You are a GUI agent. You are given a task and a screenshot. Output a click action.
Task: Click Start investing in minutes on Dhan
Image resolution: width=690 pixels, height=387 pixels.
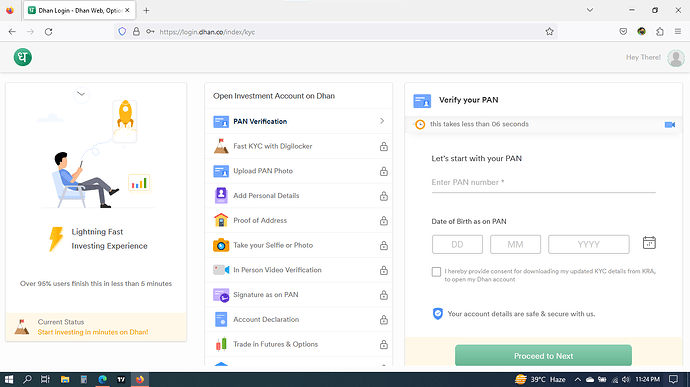pyautogui.click(x=93, y=332)
